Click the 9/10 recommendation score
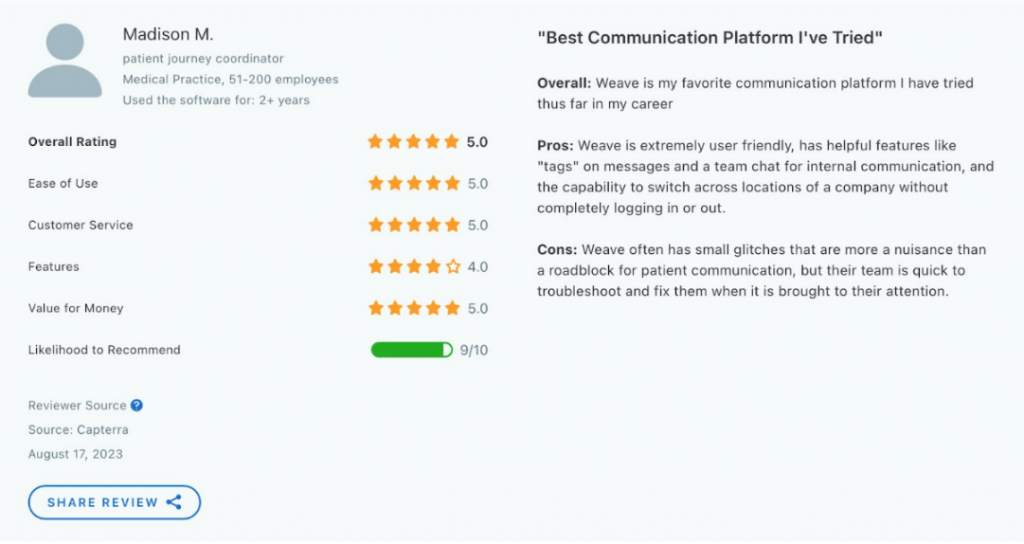Image resolution: width=1024 pixels, height=544 pixels. click(474, 351)
